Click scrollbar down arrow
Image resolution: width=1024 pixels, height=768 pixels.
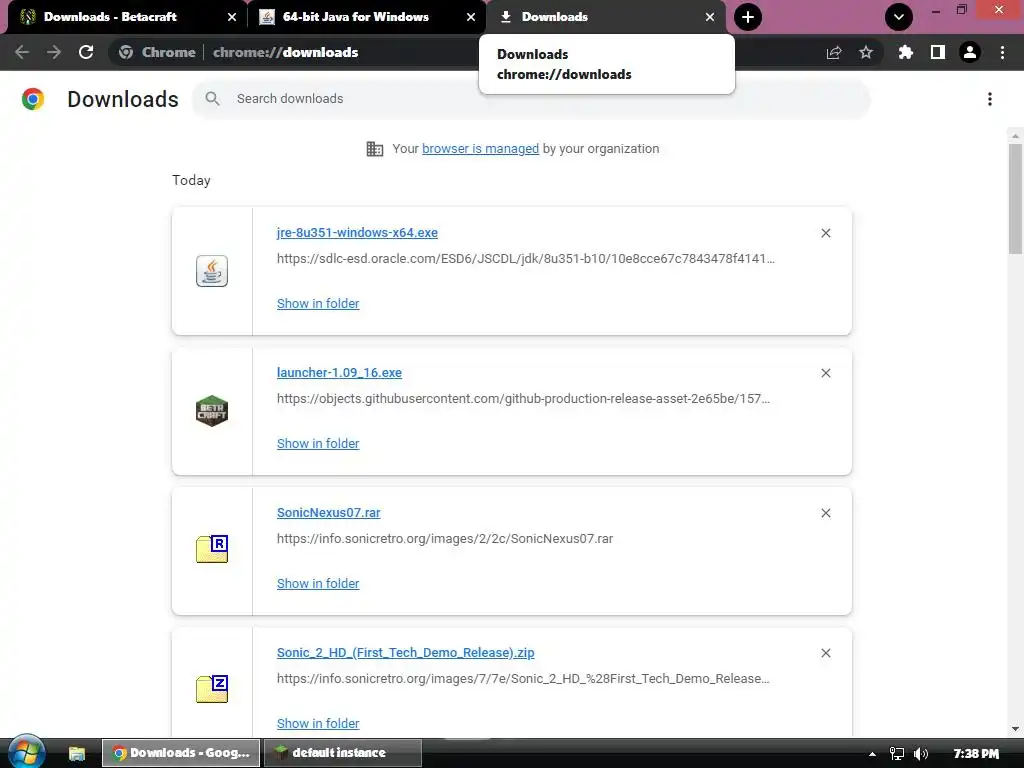1015,729
